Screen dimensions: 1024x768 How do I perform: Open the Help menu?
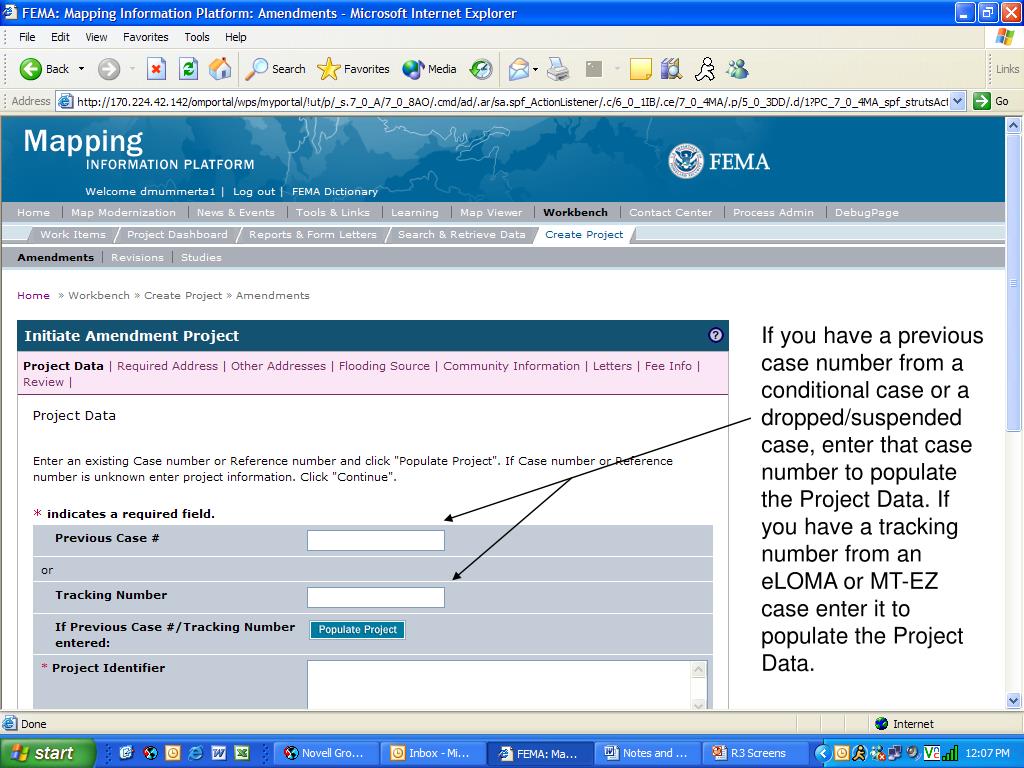[x=236, y=37]
